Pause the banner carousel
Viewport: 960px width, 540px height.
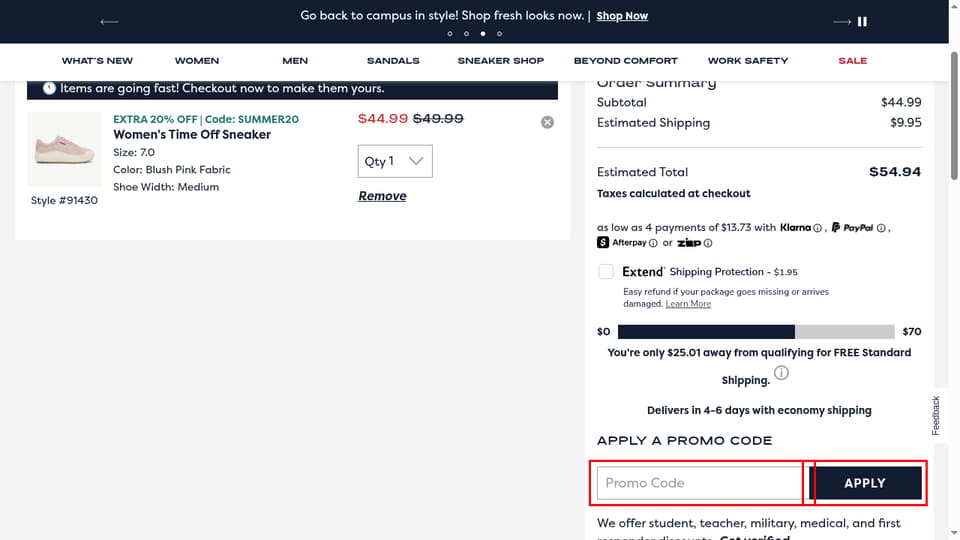click(862, 21)
